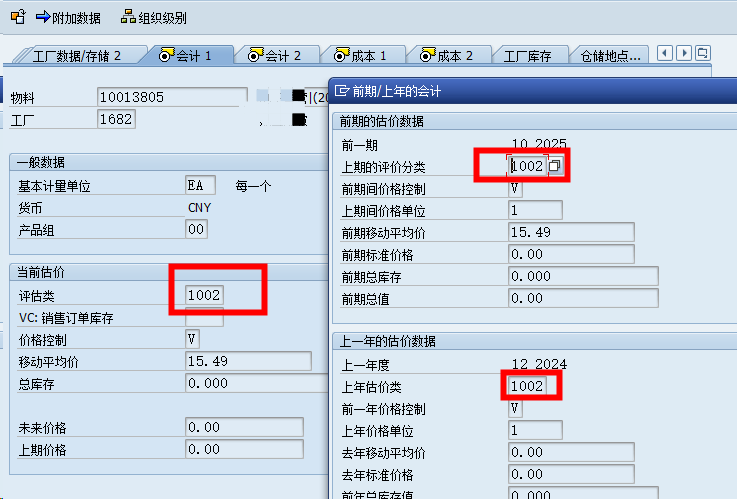This screenshot has height=499, width=737.
Task: Click 前期总库存 field
Action: [x=583, y=276]
